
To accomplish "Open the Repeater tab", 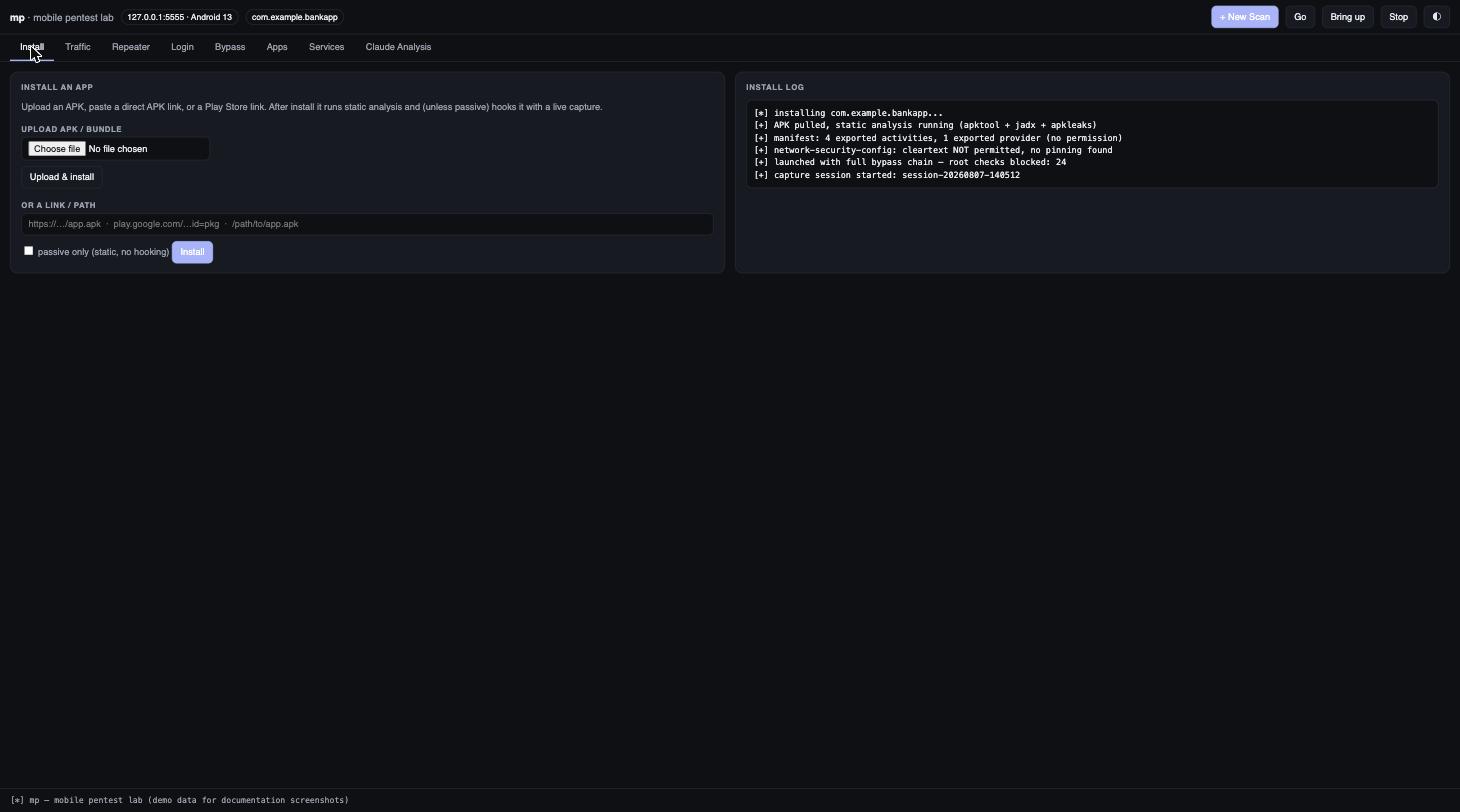I will pyautogui.click(x=131, y=47).
